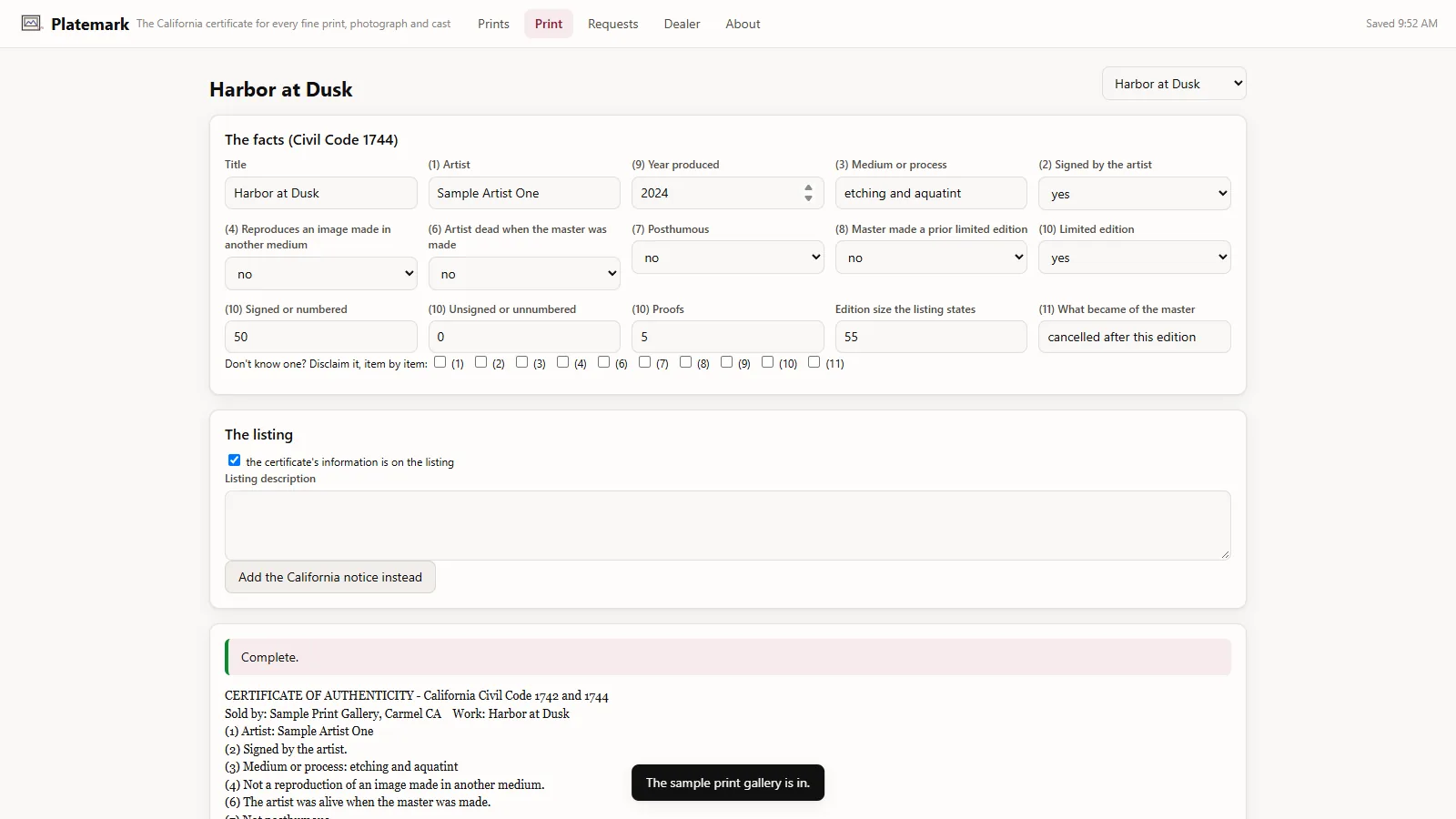This screenshot has height=819, width=1456.
Task: Click '(6) The artist was alive' line
Action: 358,803
